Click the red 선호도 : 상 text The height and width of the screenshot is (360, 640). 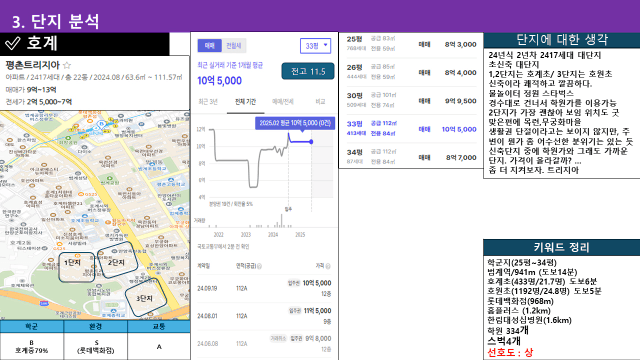point(510,352)
